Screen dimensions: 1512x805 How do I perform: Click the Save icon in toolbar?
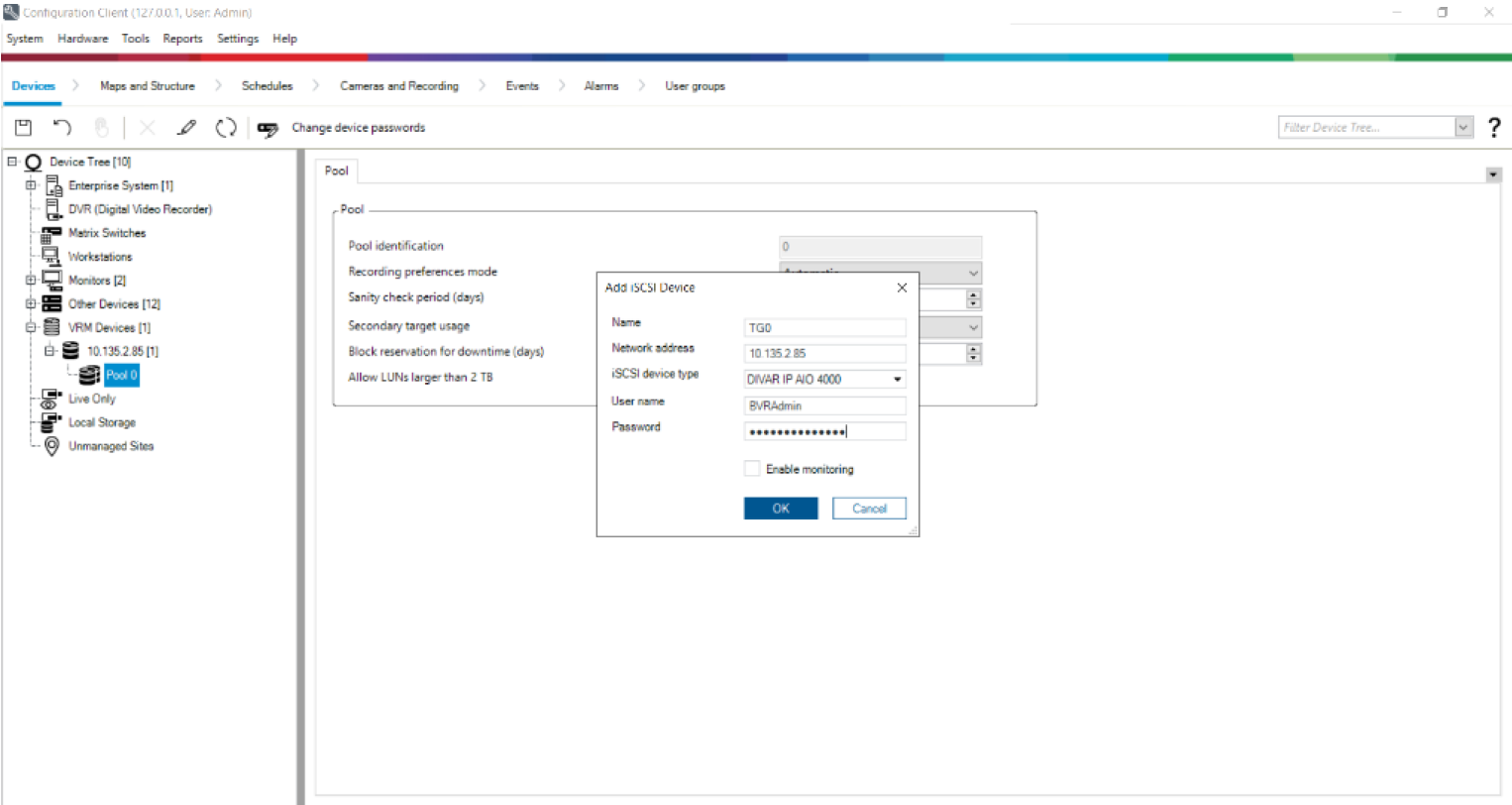pos(23,127)
